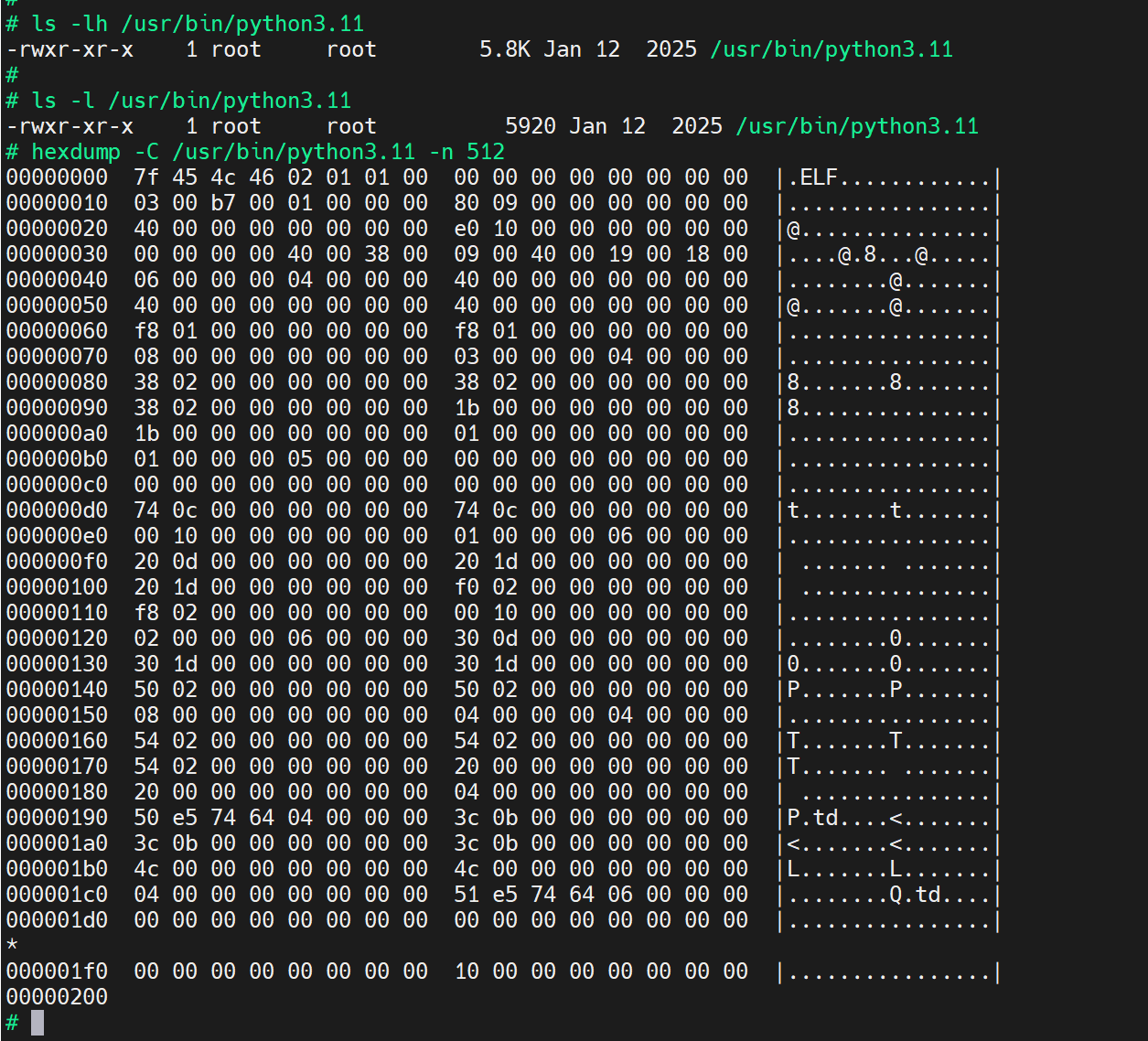The width and height of the screenshot is (1148, 1041).
Task: Click the hexdump offset '000000f0'
Action: click(x=57, y=562)
